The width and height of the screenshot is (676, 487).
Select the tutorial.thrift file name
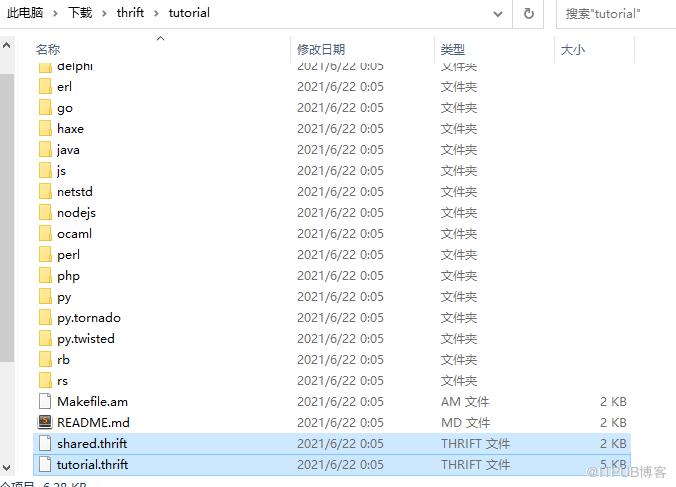(x=92, y=465)
